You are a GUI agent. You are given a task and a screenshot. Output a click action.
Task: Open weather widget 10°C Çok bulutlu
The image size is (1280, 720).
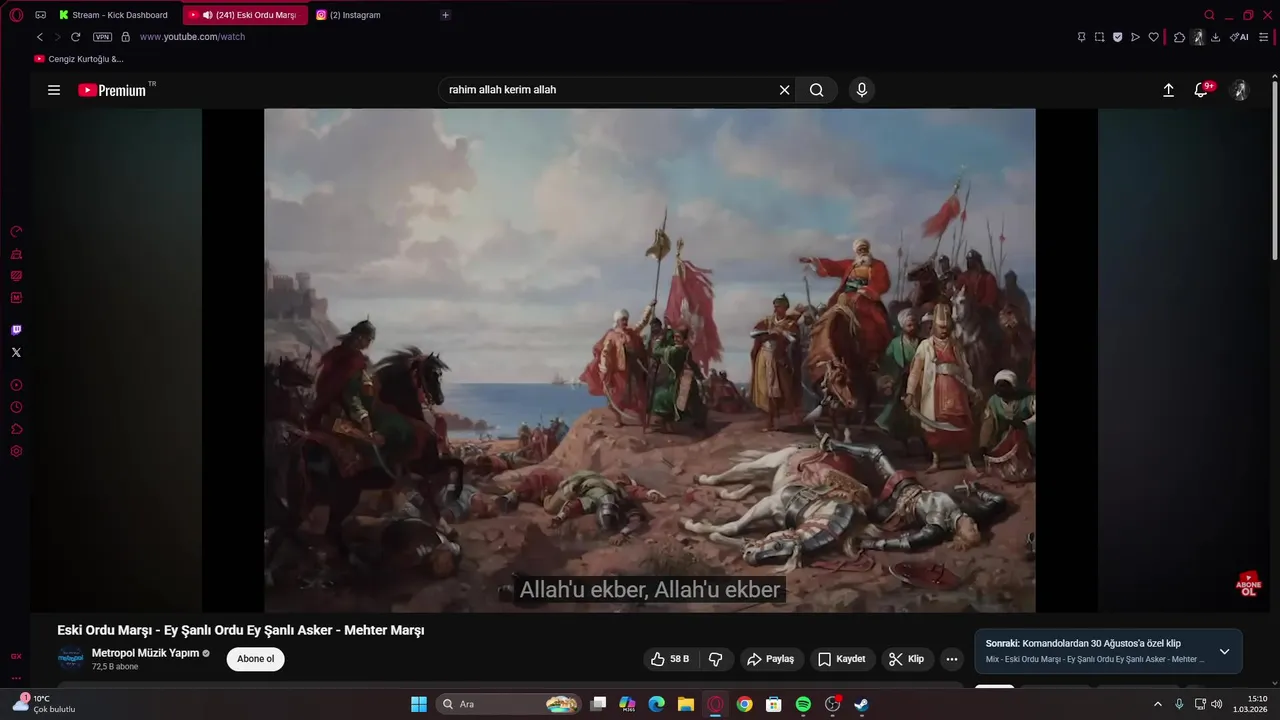(44, 704)
